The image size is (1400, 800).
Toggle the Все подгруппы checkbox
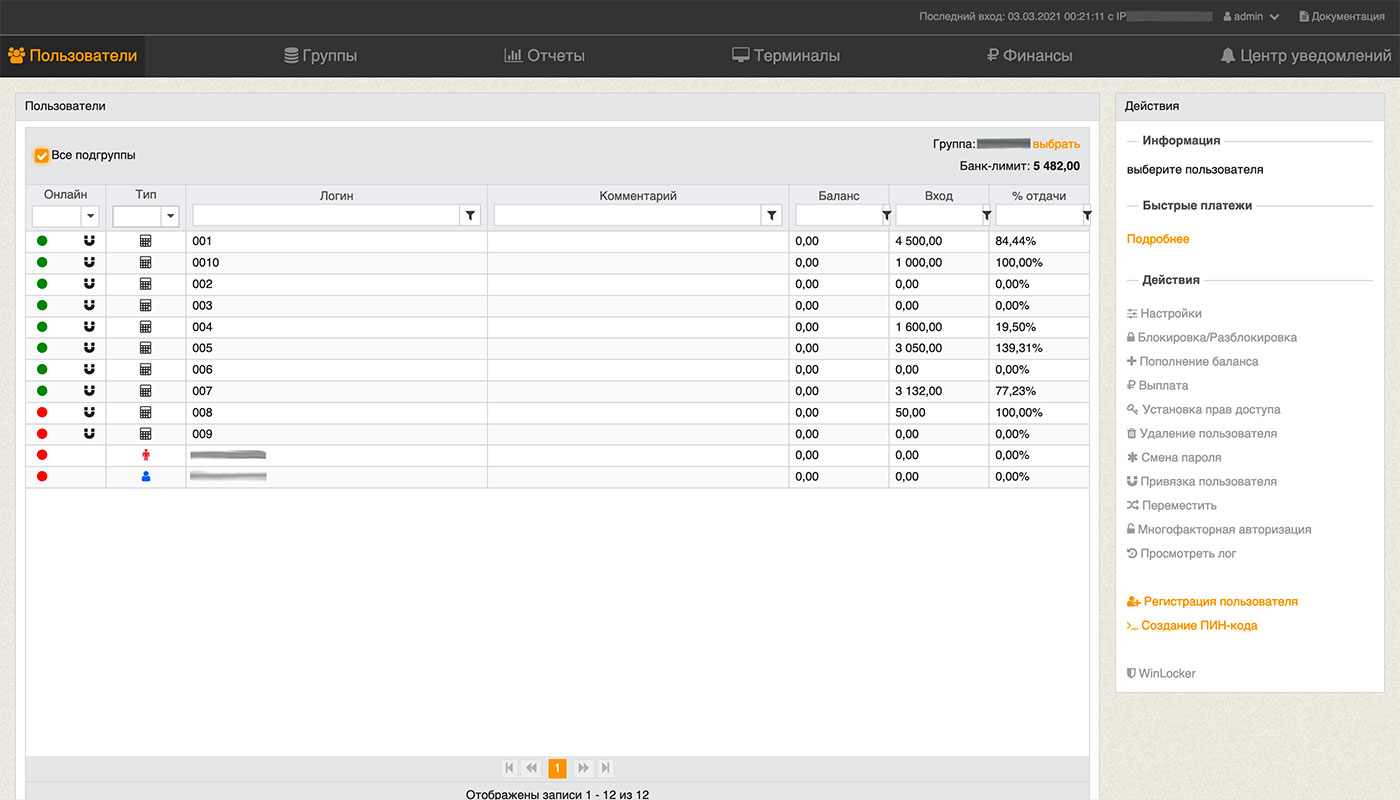(x=42, y=156)
